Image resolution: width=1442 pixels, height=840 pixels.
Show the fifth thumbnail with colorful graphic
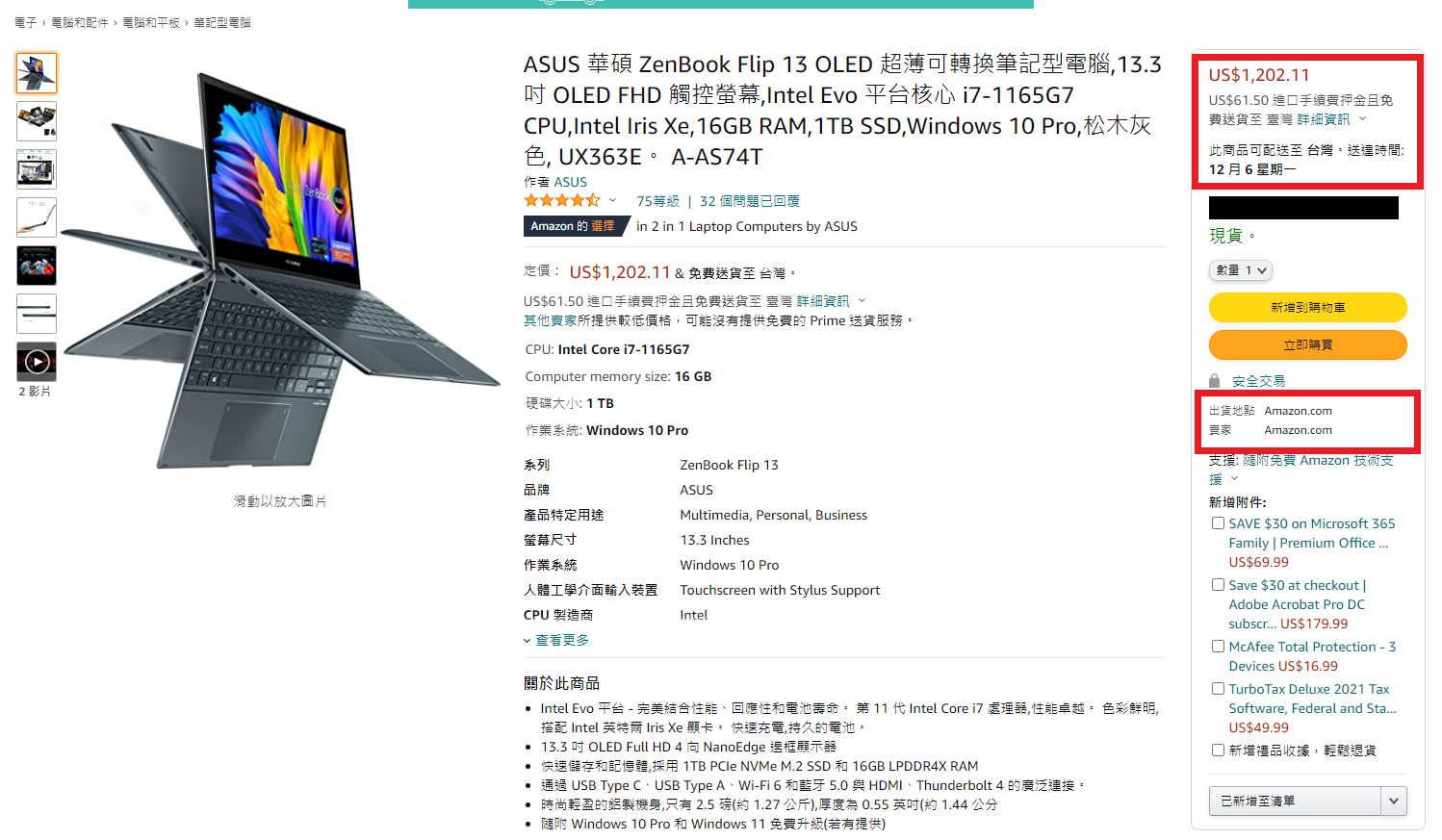[37, 266]
